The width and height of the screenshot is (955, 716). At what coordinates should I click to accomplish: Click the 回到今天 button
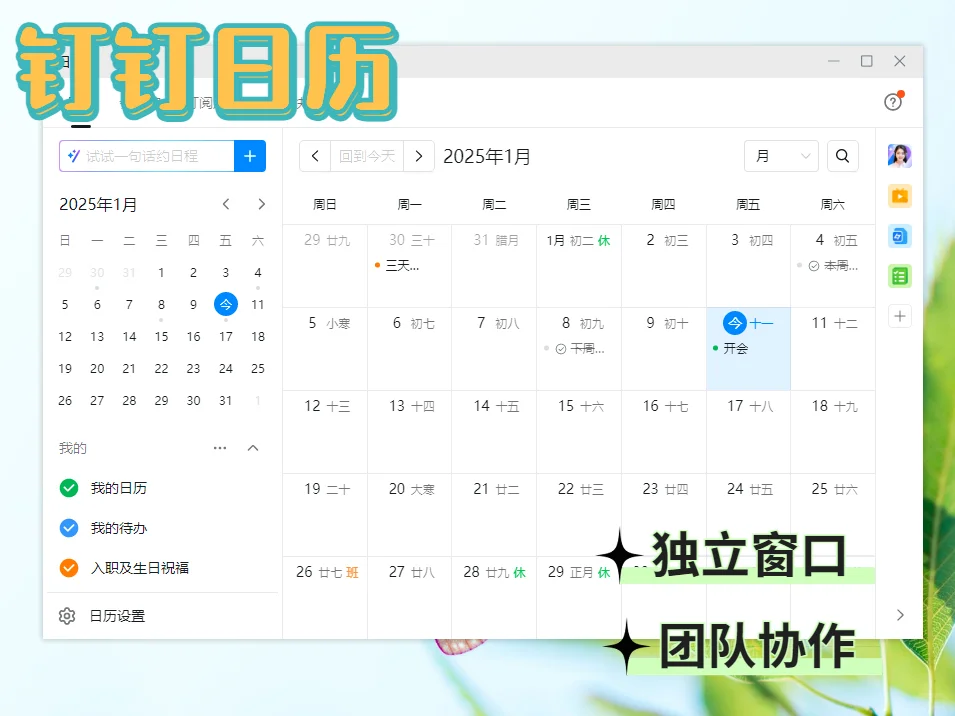pyautogui.click(x=367, y=156)
